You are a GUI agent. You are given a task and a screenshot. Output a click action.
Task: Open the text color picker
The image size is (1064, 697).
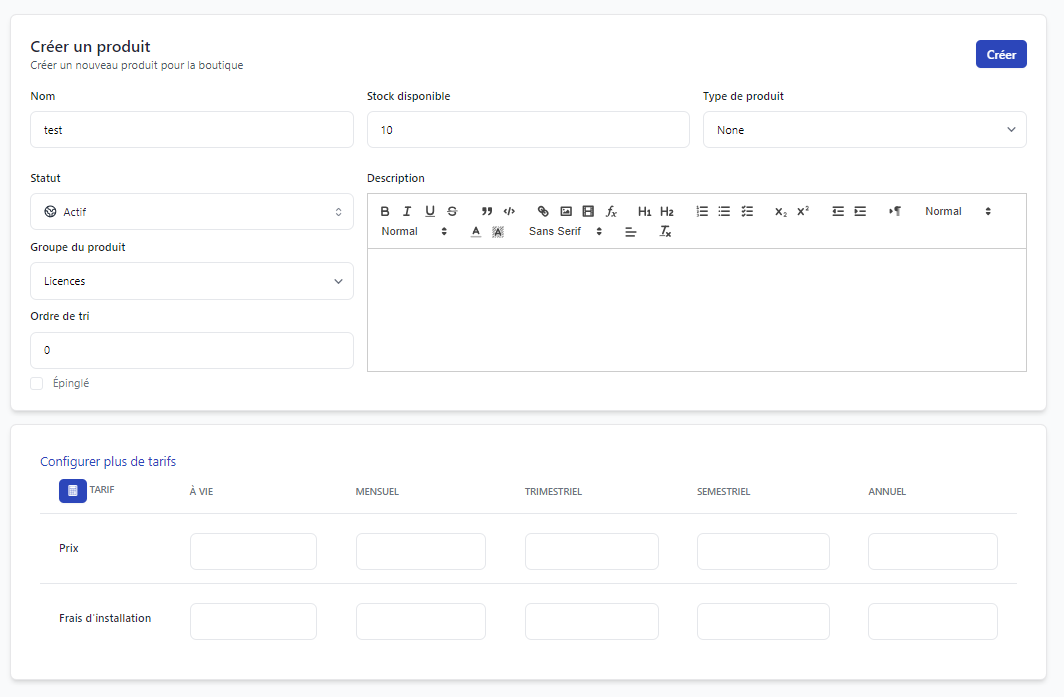476,231
